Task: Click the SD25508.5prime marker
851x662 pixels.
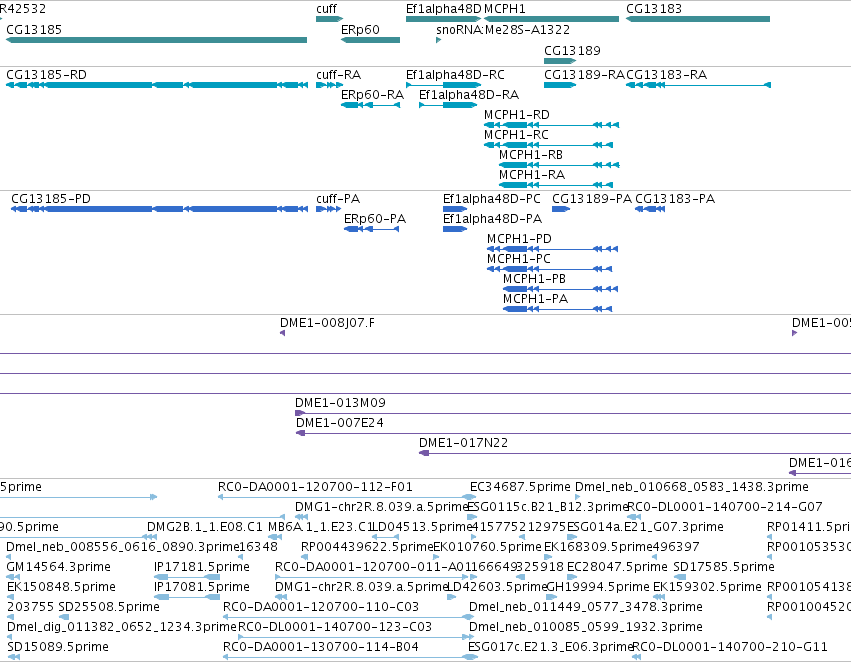Action: tap(64, 617)
